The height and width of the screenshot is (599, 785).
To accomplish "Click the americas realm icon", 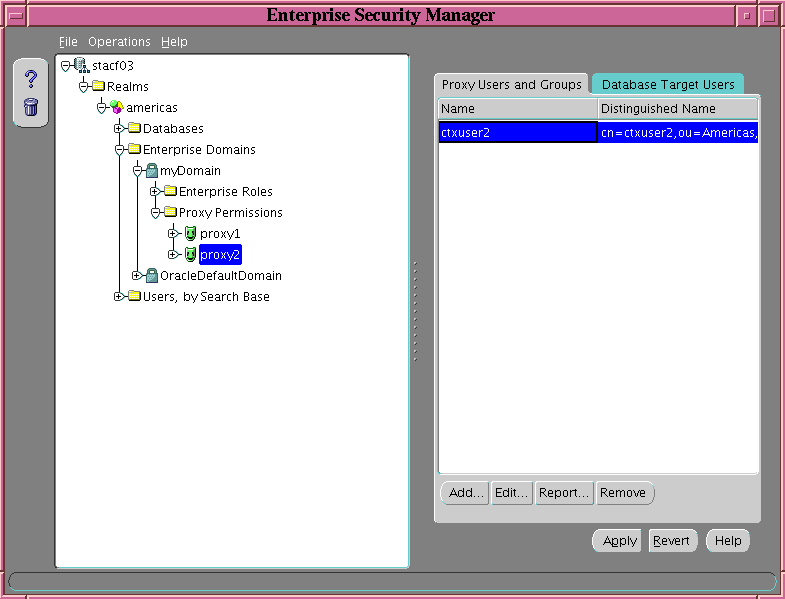I will 117,107.
